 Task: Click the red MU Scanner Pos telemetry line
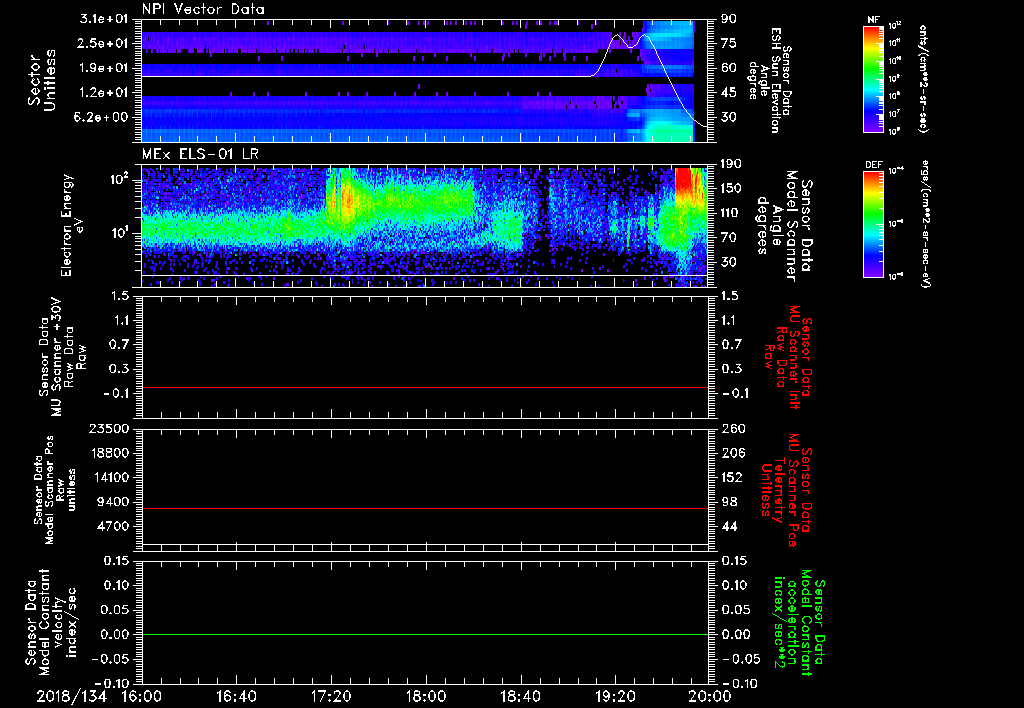425,508
